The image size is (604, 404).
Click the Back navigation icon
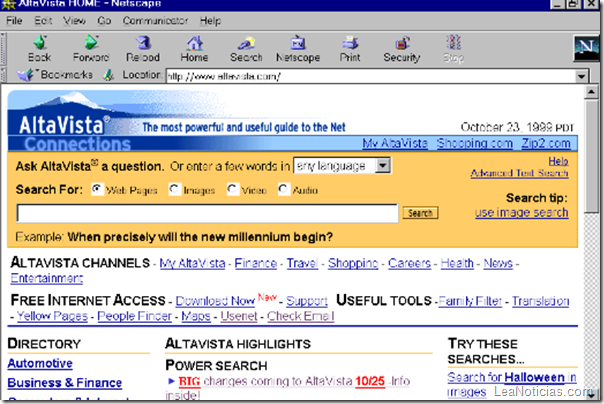click(x=40, y=42)
